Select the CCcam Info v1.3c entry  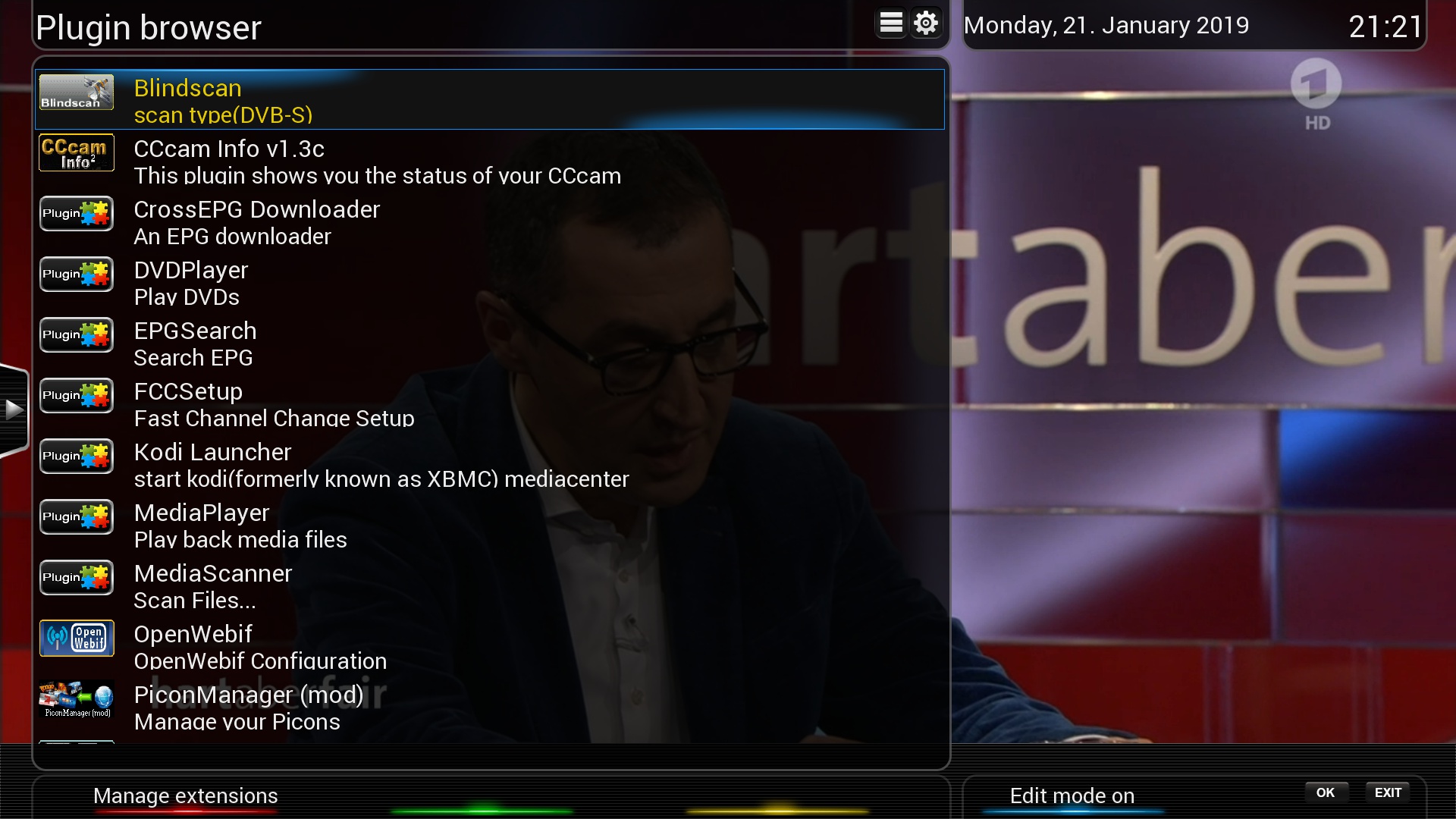pos(490,160)
